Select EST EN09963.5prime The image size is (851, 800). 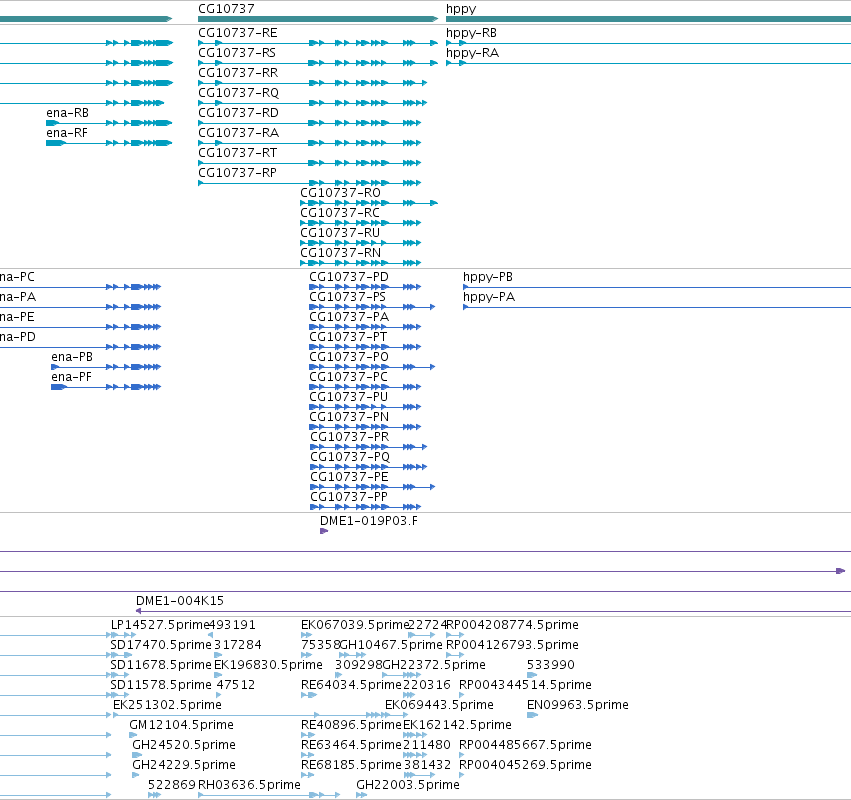577,705
